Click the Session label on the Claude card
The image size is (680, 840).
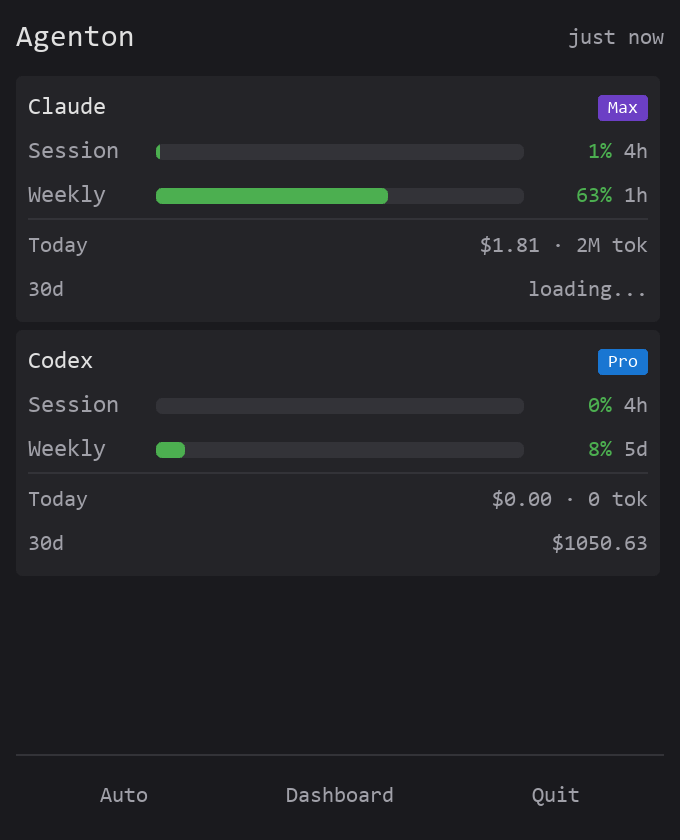pyautogui.click(x=73, y=151)
